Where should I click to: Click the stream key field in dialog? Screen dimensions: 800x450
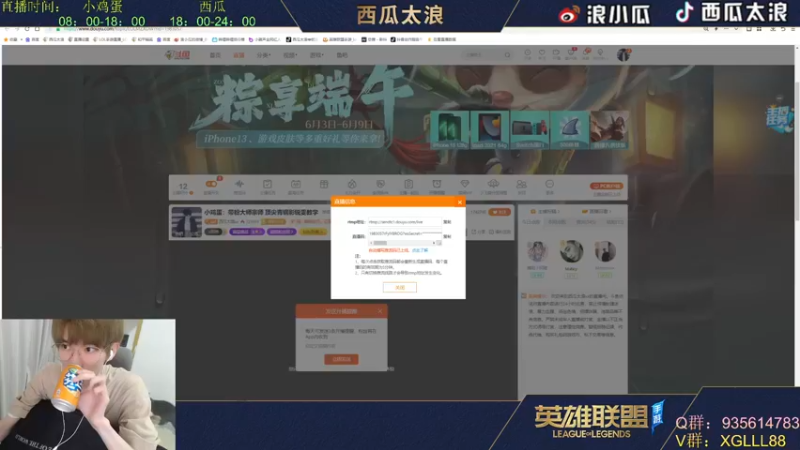click(x=404, y=234)
